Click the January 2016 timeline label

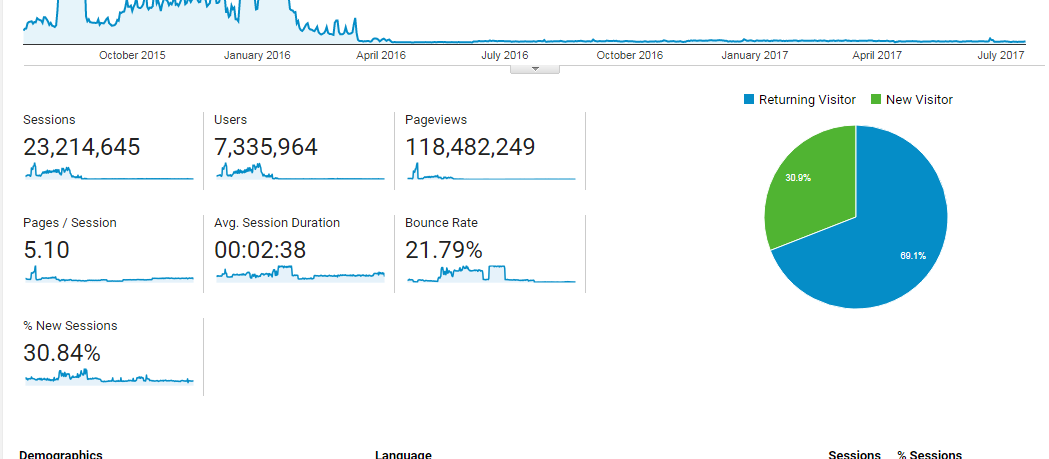point(257,55)
